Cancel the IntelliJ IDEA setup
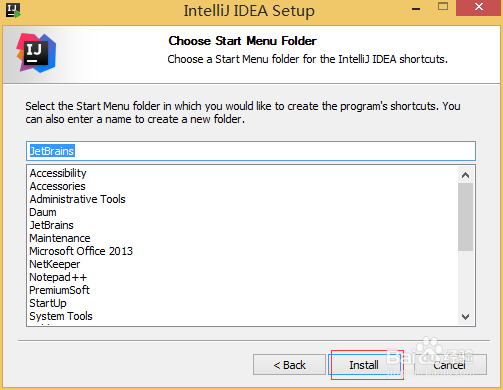The image size is (503, 390). pos(450,365)
